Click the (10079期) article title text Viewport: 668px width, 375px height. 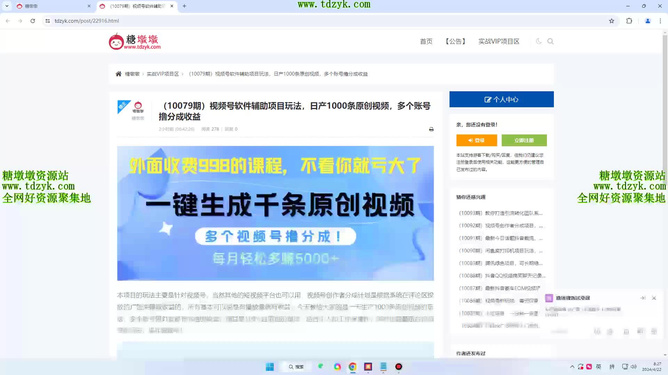coord(295,111)
